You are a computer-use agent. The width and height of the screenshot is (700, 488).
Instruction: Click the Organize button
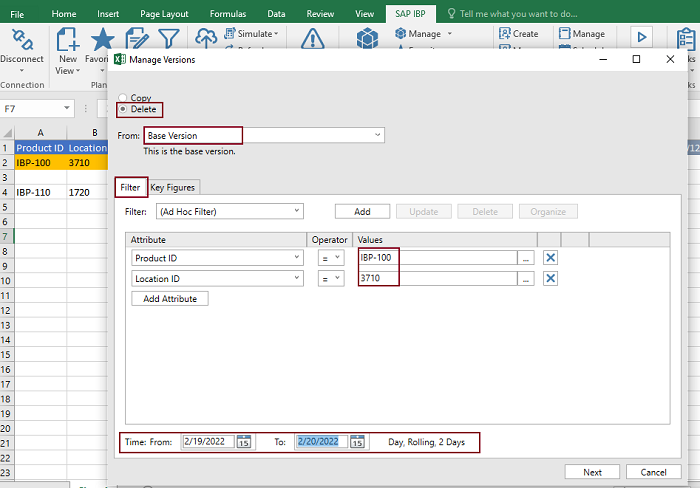[548, 211]
